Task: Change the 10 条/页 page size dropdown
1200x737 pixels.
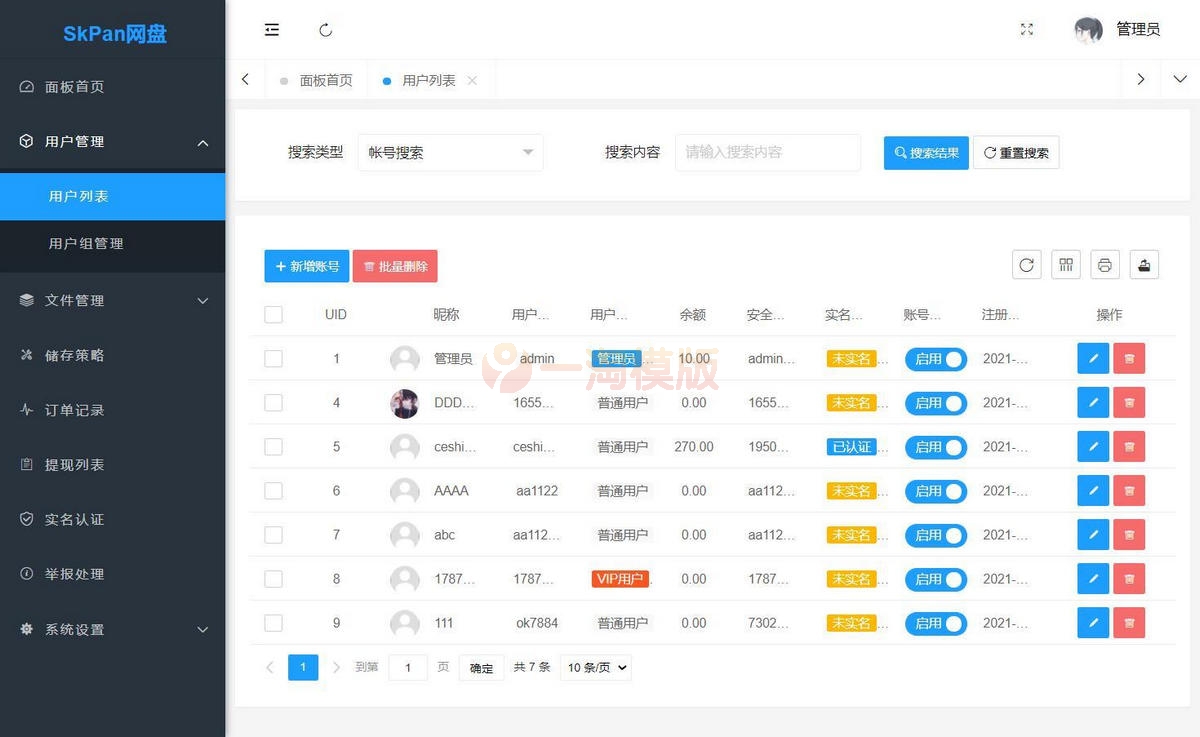Action: pos(596,668)
